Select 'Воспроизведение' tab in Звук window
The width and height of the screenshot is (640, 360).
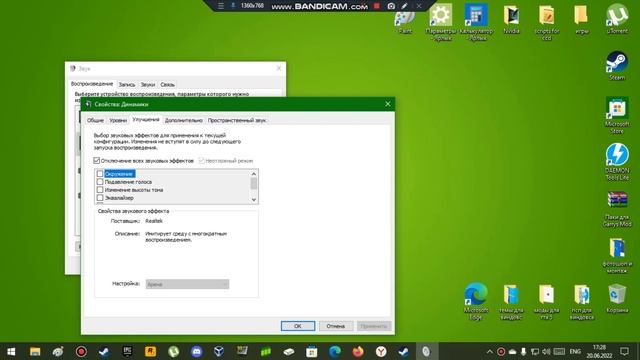(92, 84)
